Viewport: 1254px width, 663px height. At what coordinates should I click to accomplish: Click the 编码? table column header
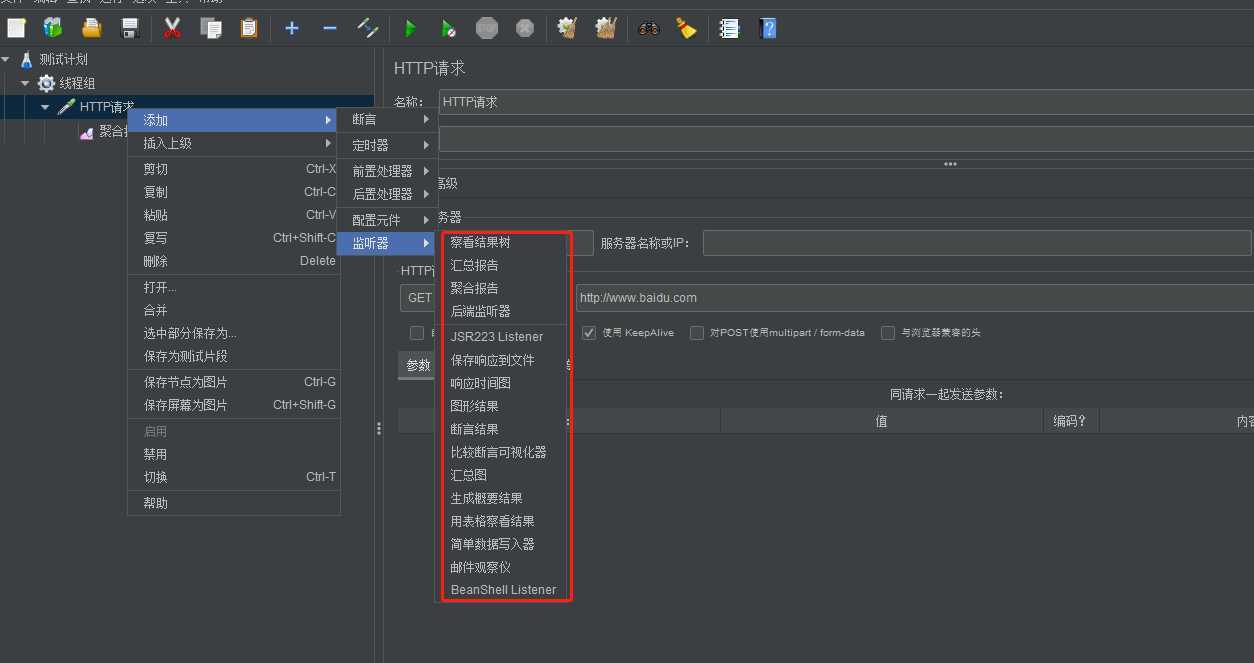pyautogui.click(x=1070, y=421)
